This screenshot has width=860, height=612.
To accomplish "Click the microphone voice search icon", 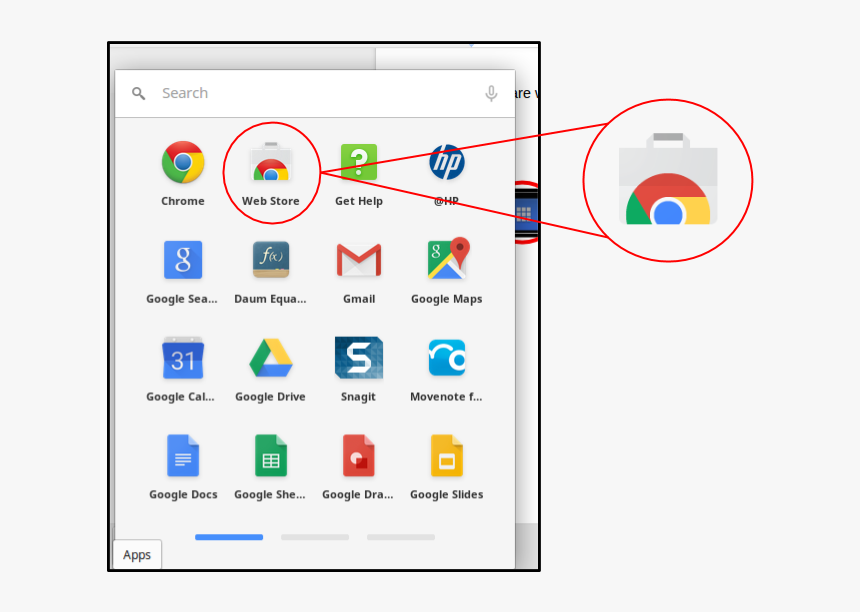I will [491, 94].
